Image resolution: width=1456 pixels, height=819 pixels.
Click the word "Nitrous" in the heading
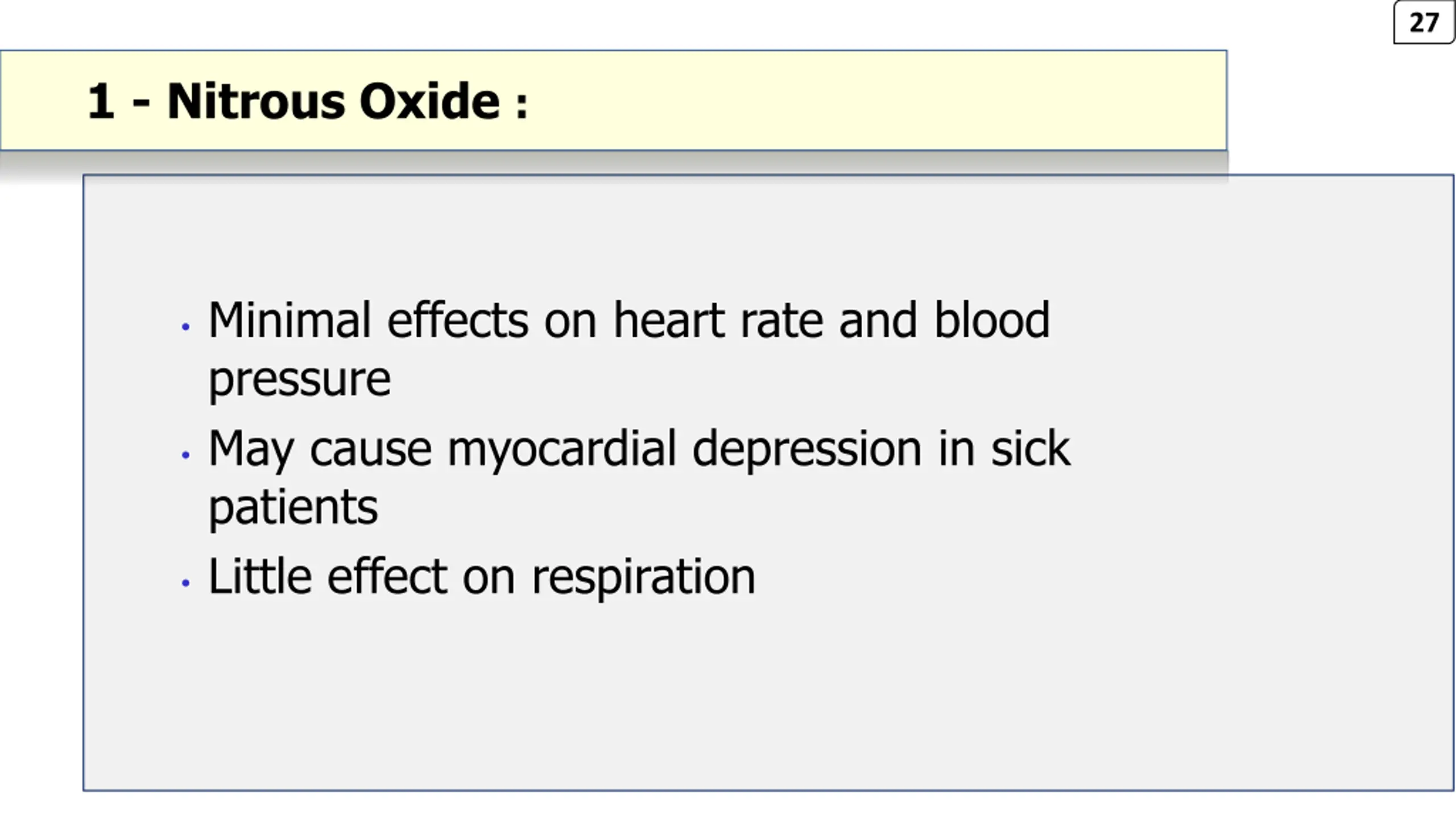[x=255, y=102]
